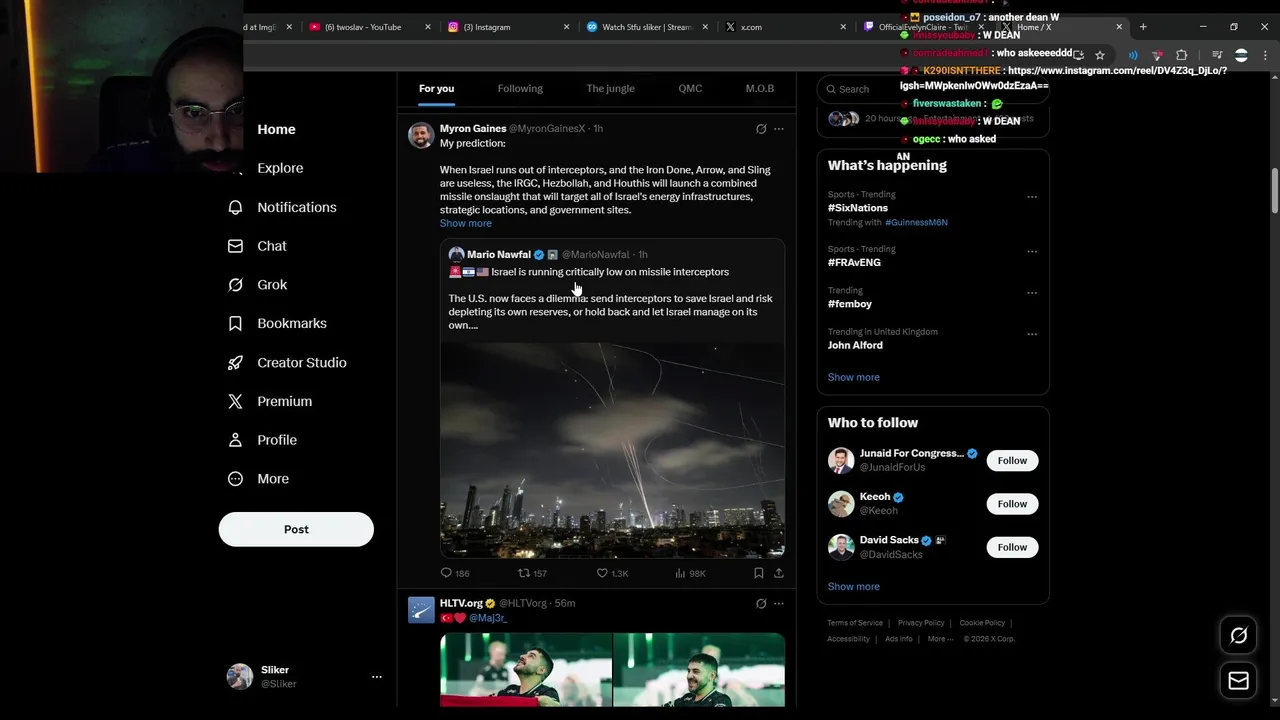Screen dimensions: 1280x720
Task: Share Myron Gaines's post
Action: pos(779,573)
